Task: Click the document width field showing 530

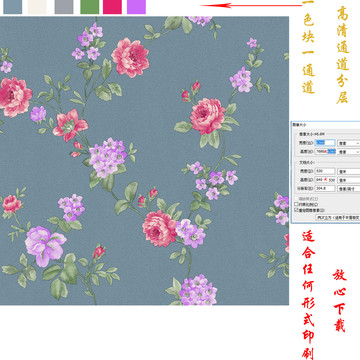Action: [325, 171]
